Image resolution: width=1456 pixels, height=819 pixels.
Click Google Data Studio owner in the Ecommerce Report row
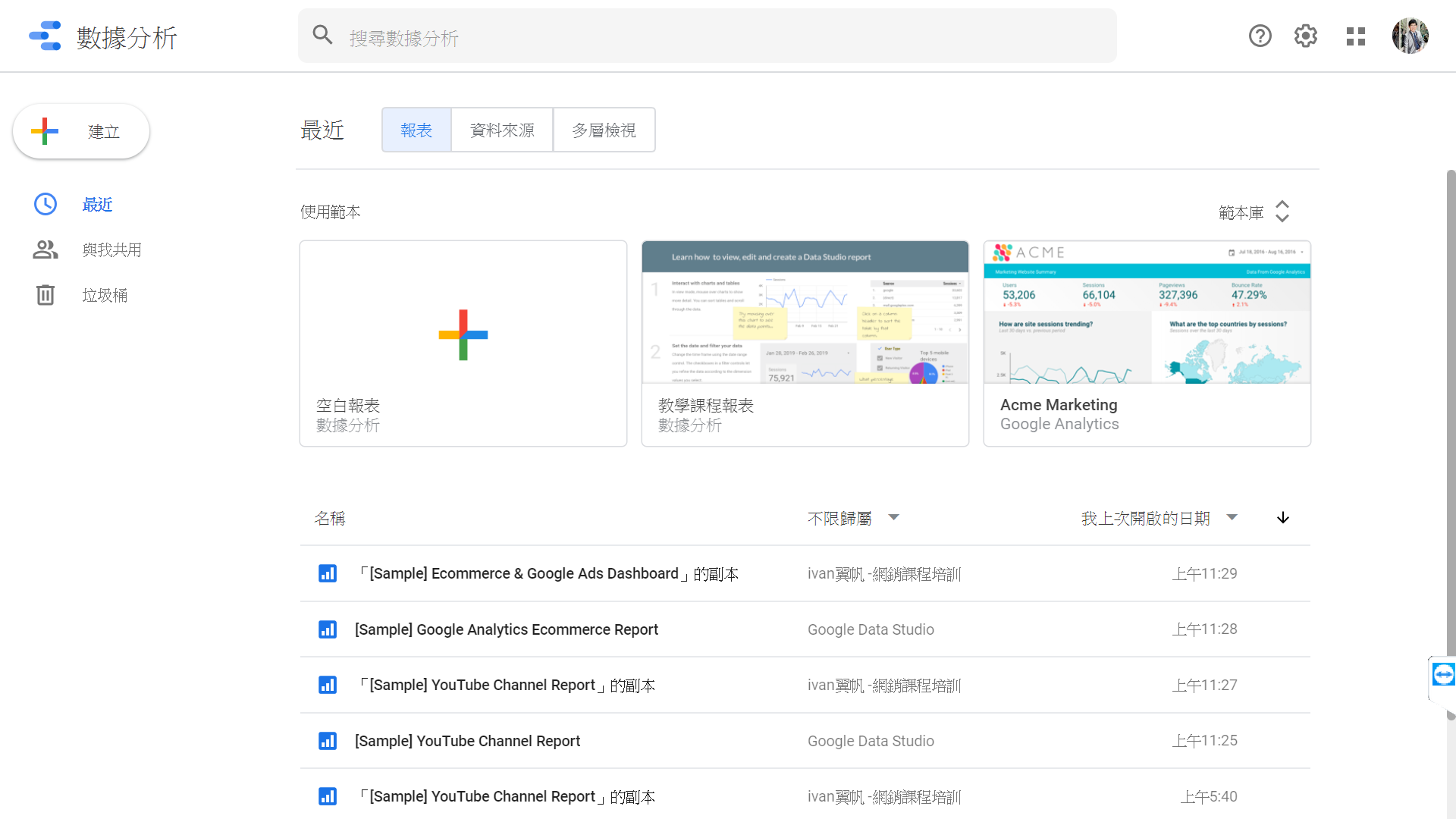pyautogui.click(x=871, y=629)
